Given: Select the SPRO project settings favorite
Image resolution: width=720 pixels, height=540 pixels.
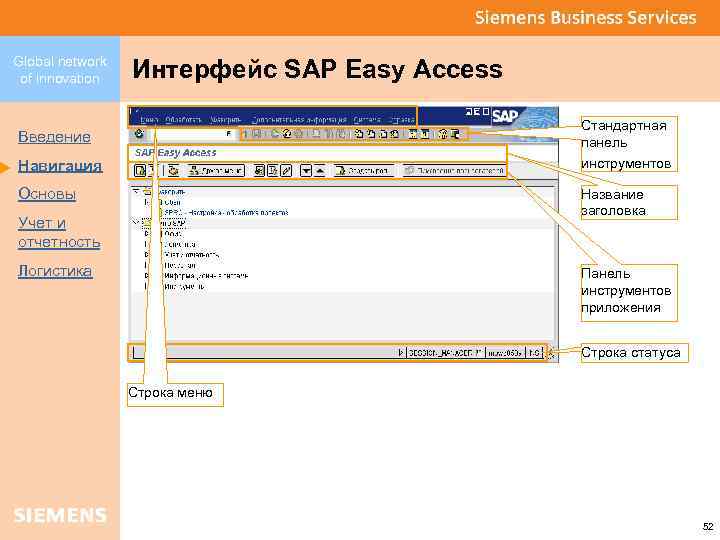Looking at the screenshot, I should click(226, 213).
